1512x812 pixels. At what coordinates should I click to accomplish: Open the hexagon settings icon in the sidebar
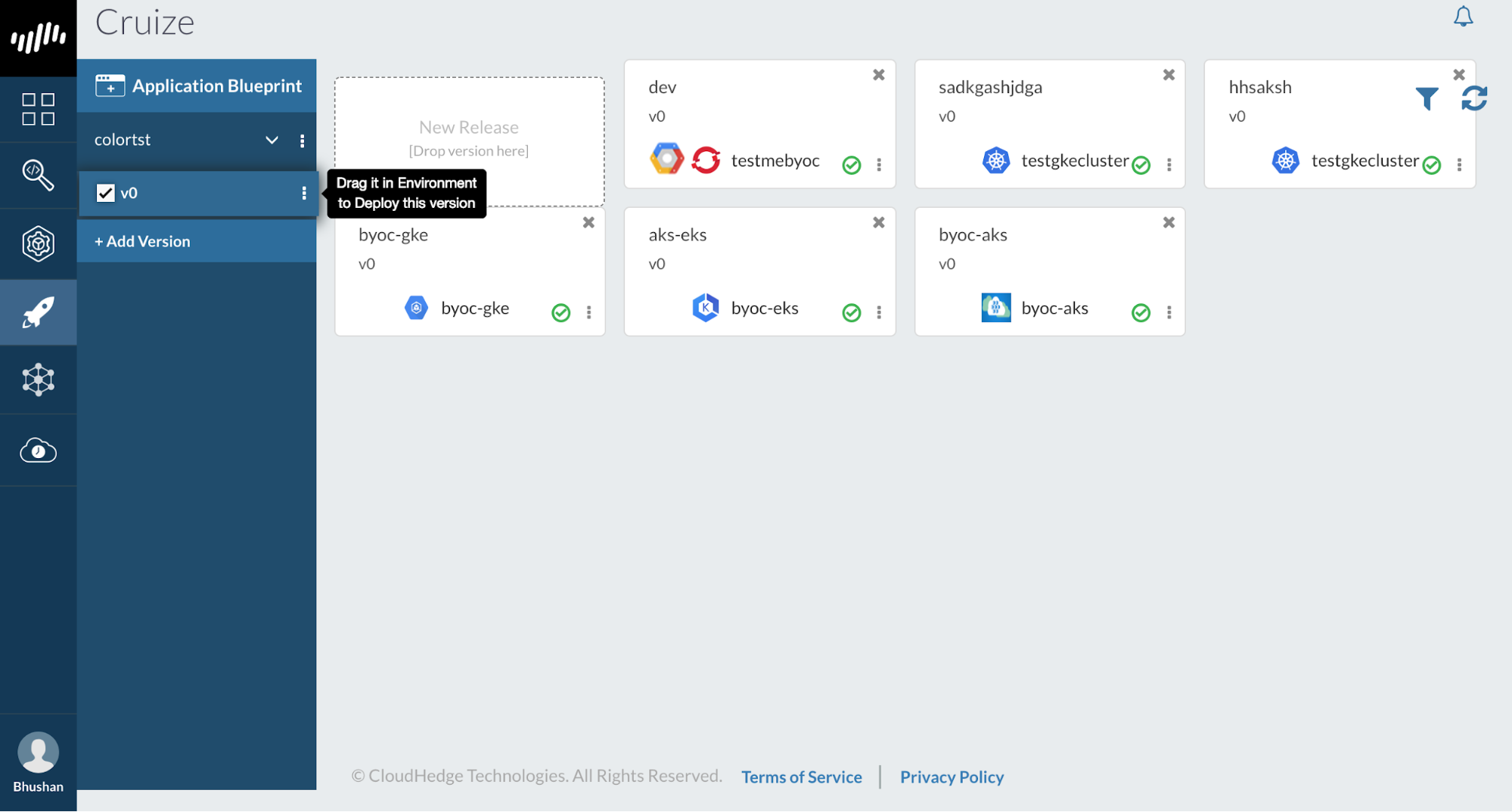click(x=38, y=243)
